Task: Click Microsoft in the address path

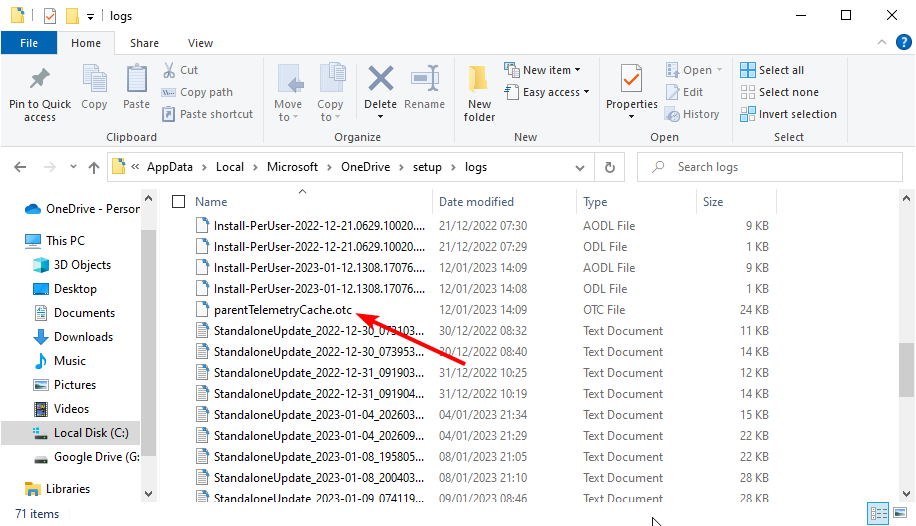Action: point(292,167)
